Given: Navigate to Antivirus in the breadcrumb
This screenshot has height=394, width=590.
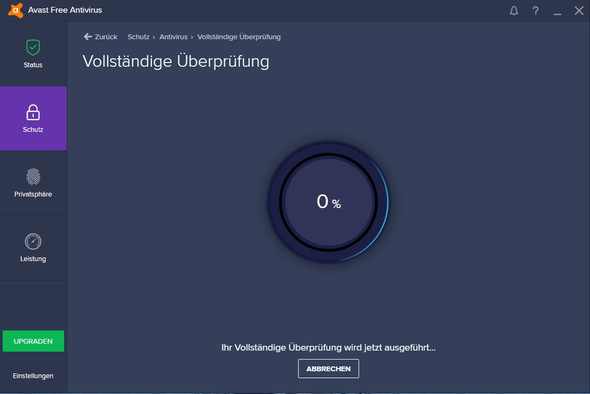Looking at the screenshot, I should click(173, 37).
